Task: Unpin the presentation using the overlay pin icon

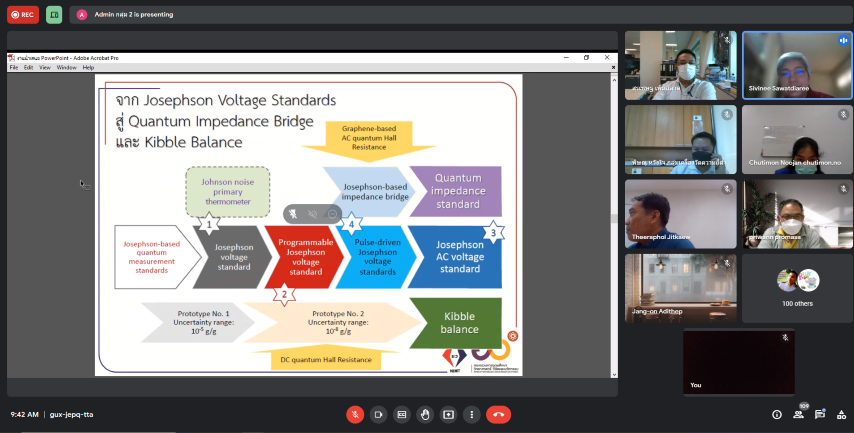Action: (x=293, y=213)
